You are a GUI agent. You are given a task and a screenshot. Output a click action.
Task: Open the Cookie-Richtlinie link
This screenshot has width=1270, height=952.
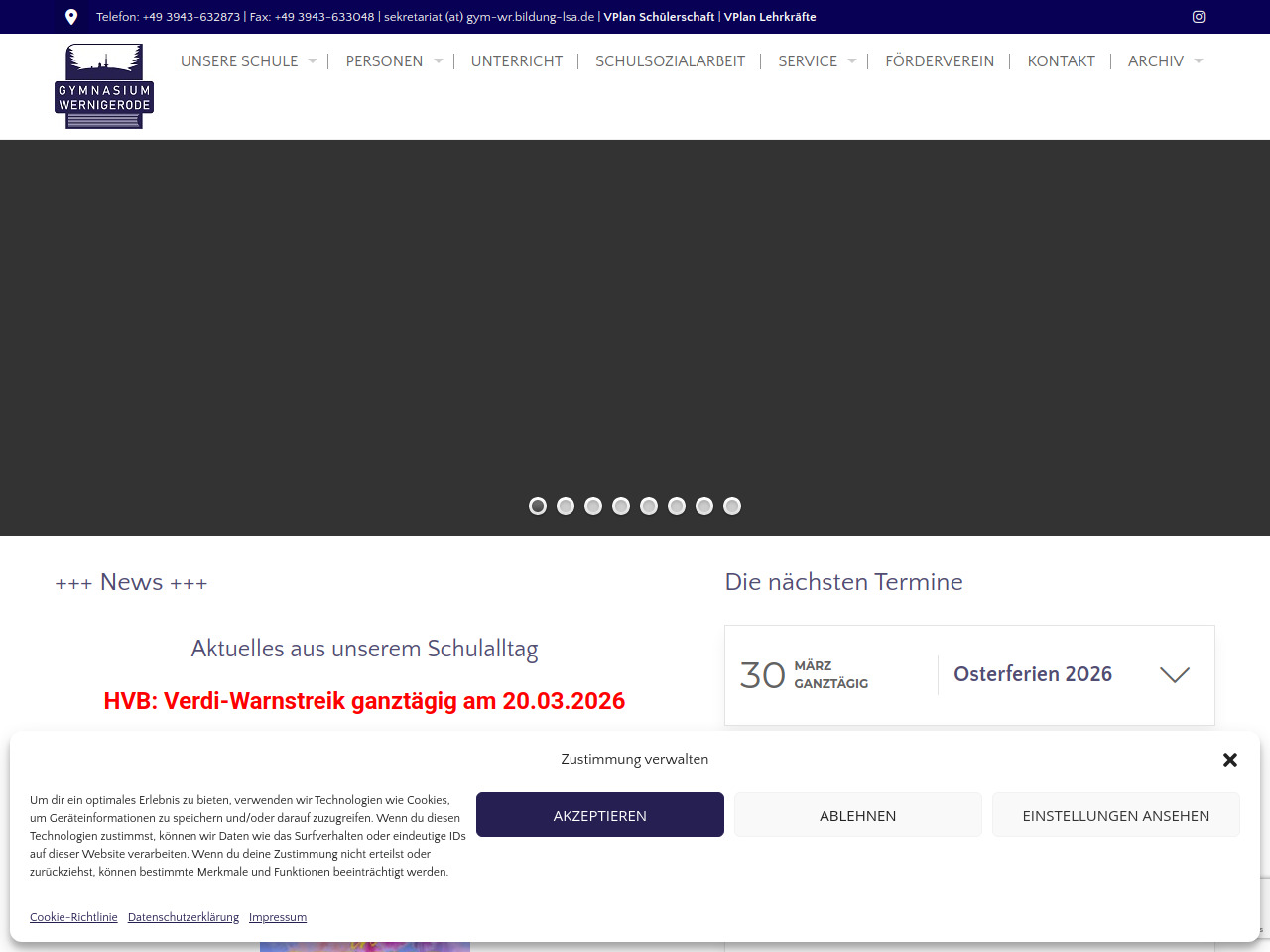click(x=73, y=917)
